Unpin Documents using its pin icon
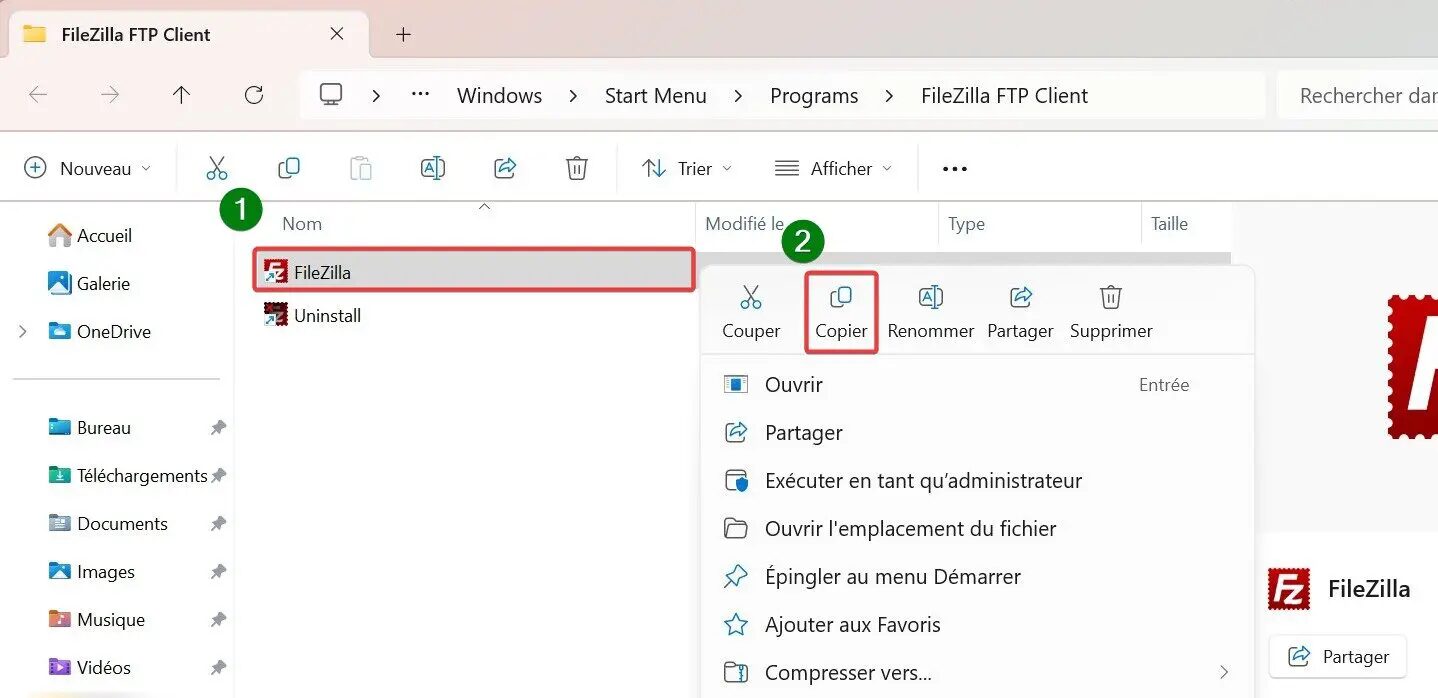The height and width of the screenshot is (698, 1438). tap(218, 524)
